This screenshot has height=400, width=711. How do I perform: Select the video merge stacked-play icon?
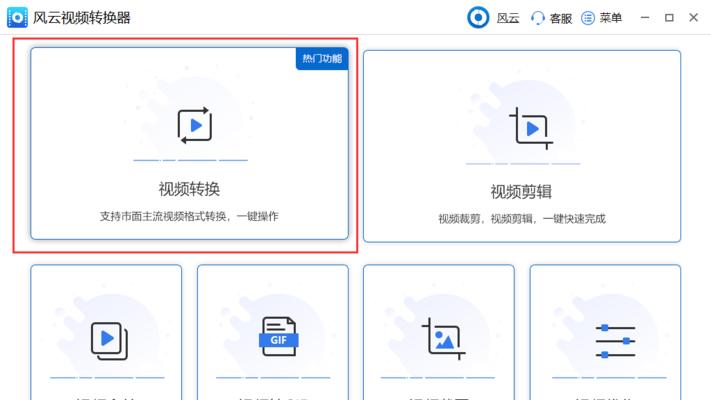[x=109, y=341]
